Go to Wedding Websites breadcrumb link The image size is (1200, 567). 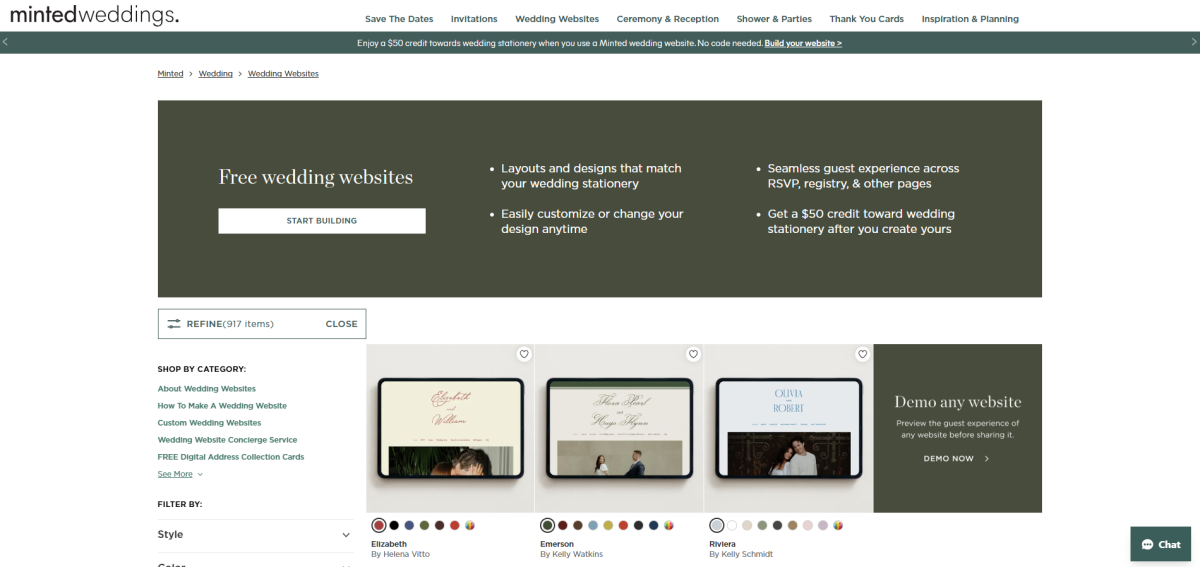tap(283, 74)
